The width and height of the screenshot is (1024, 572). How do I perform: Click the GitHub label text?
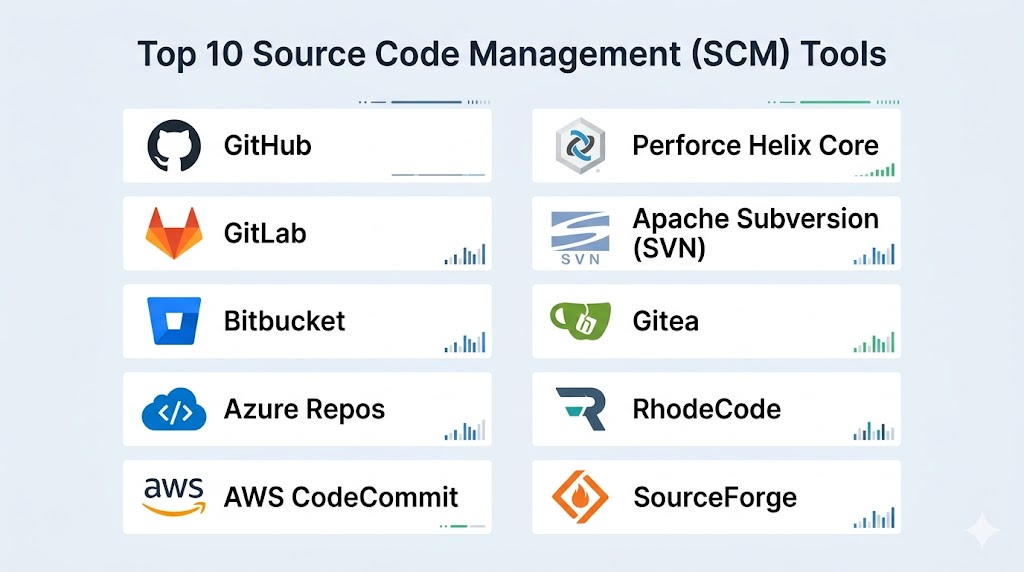pyautogui.click(x=267, y=146)
